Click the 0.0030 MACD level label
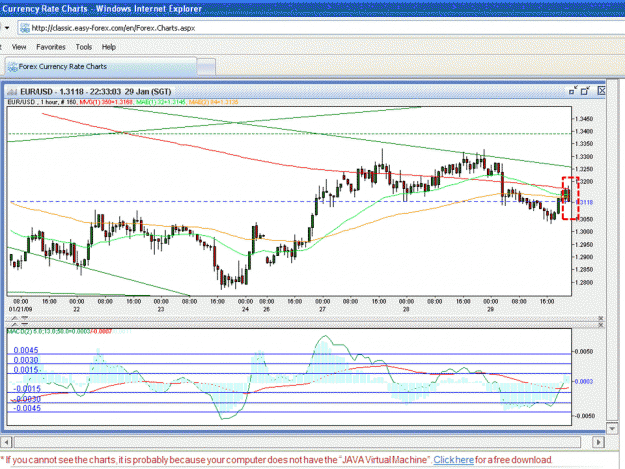 click(x=26, y=360)
